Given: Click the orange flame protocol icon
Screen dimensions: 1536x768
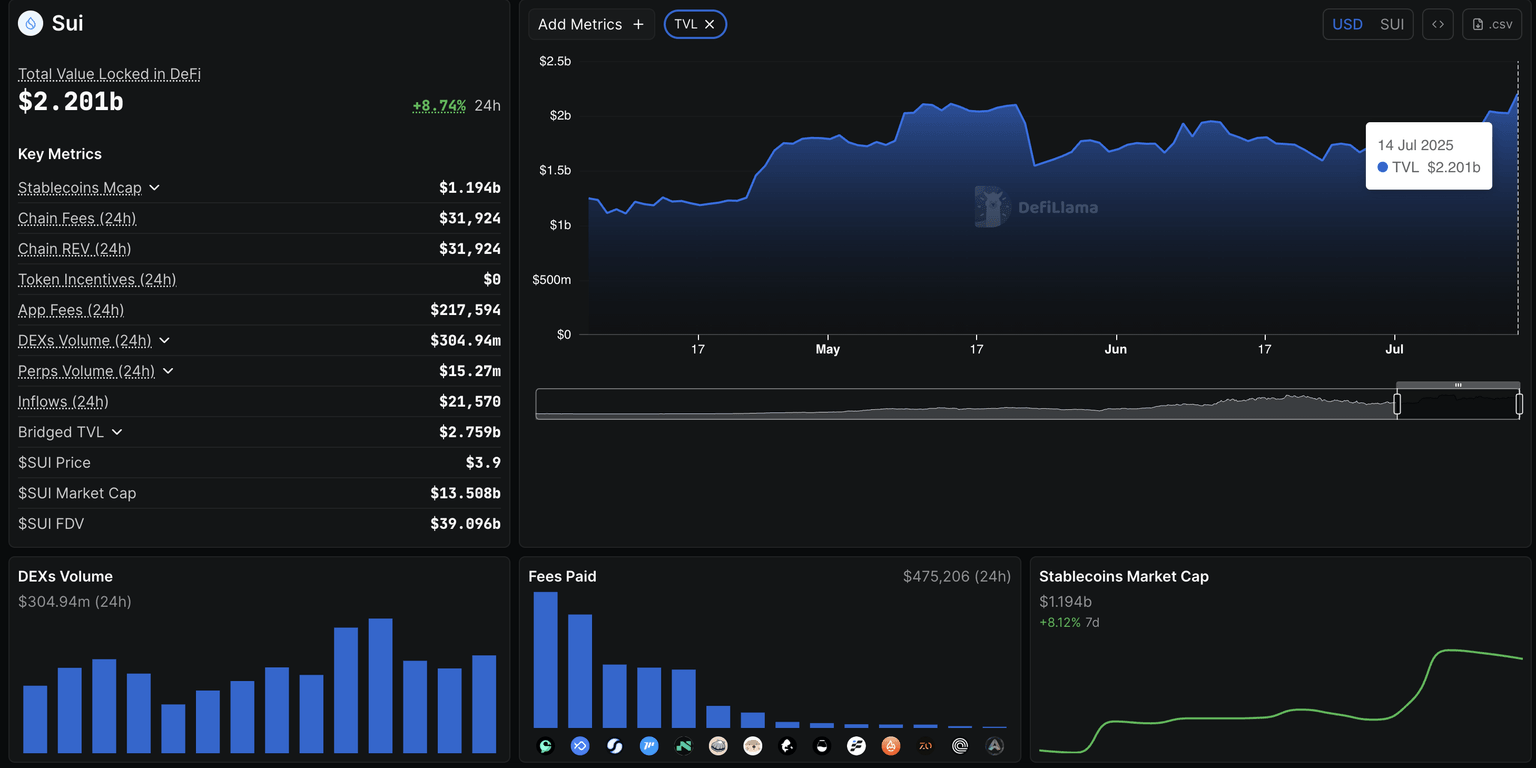Looking at the screenshot, I should 891,745.
